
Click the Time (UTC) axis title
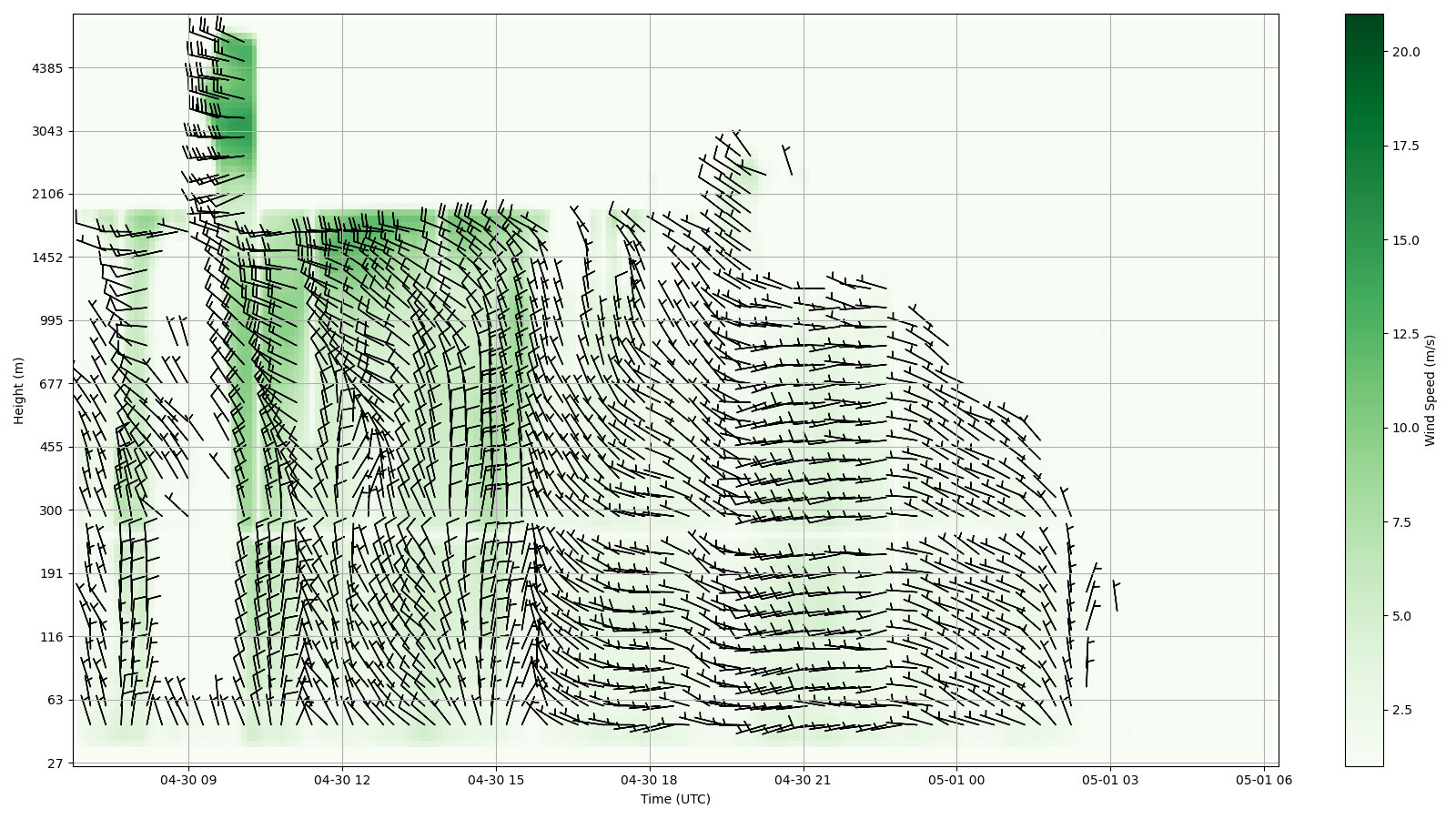[675, 799]
